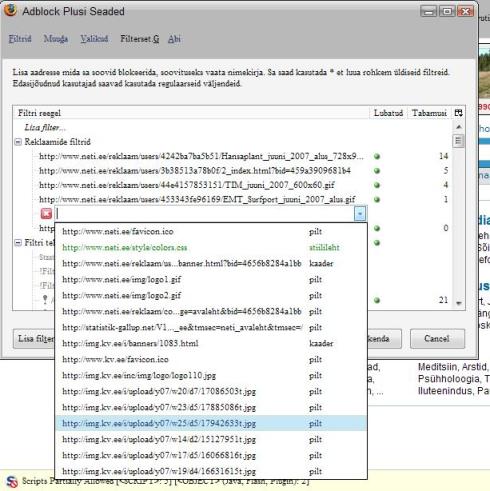Select 16631615t.jpg suggestion
The height and width of the screenshot is (491, 490).
point(211,472)
